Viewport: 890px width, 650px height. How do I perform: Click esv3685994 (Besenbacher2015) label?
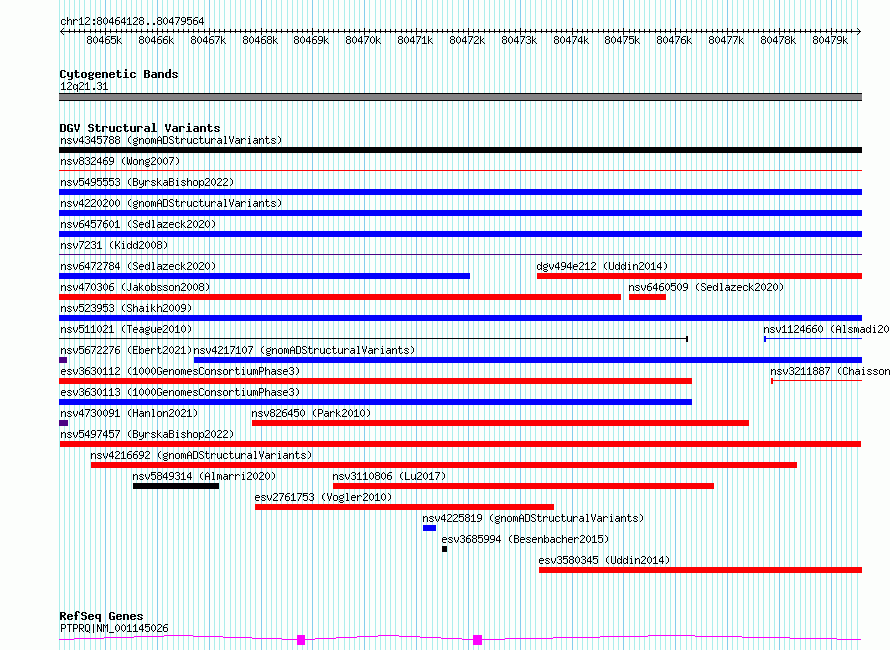(x=525, y=539)
